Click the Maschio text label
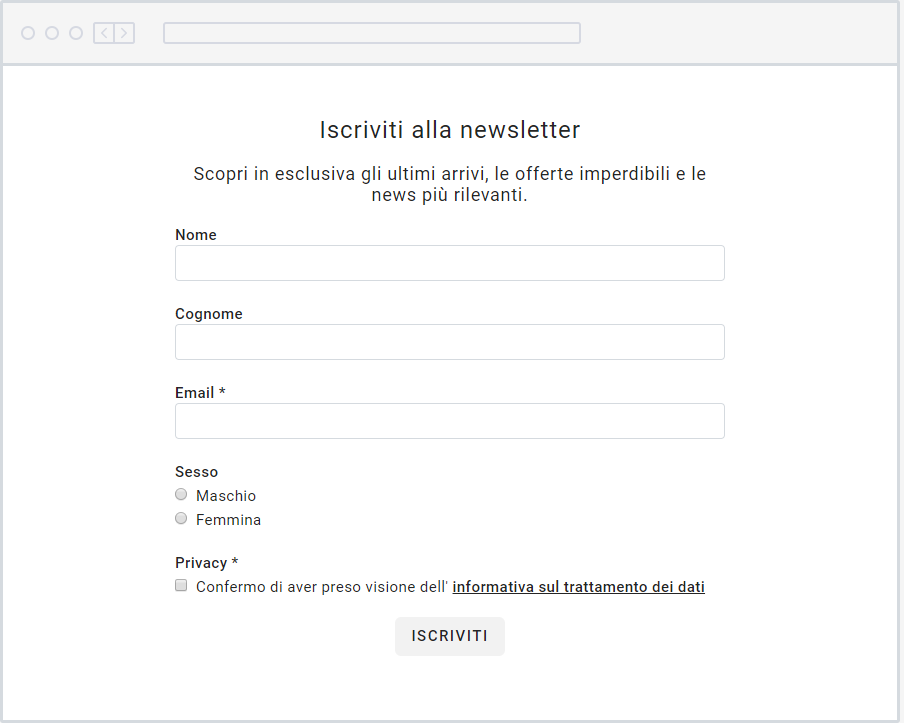904x723 pixels. pos(226,496)
